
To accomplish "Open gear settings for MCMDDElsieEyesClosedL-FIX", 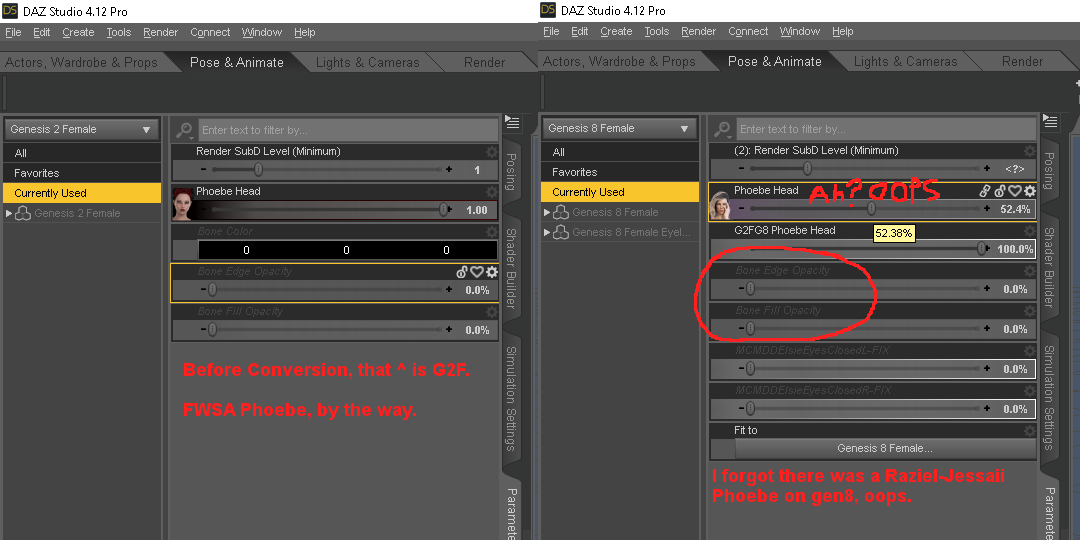I will coord(1029,351).
